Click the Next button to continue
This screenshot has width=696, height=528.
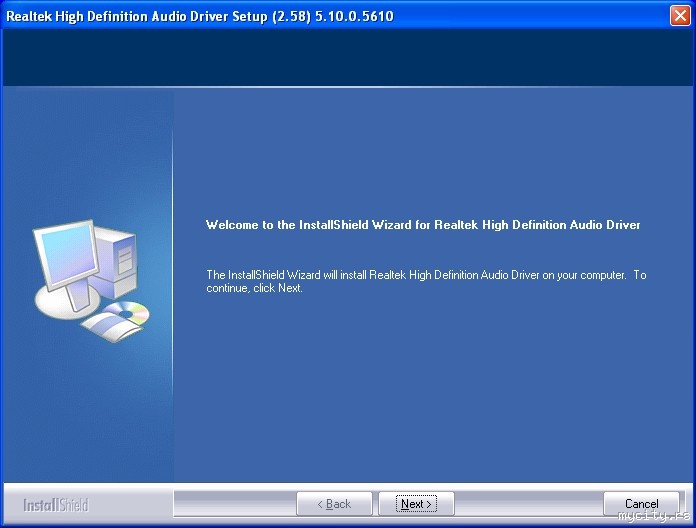pyautogui.click(x=416, y=504)
